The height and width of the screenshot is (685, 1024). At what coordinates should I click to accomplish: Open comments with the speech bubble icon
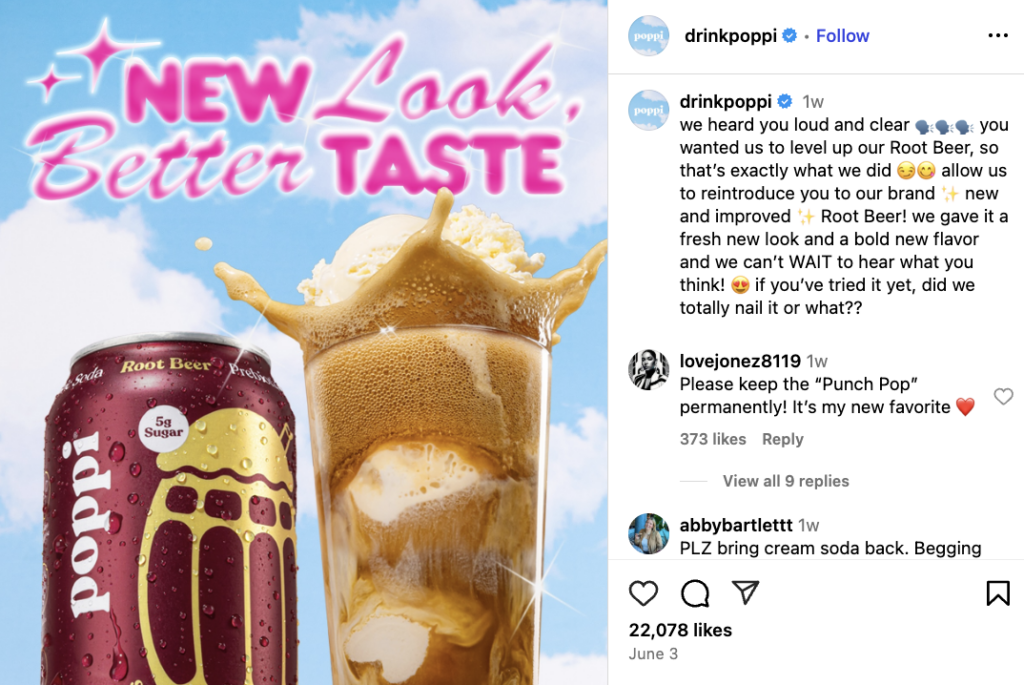point(695,593)
